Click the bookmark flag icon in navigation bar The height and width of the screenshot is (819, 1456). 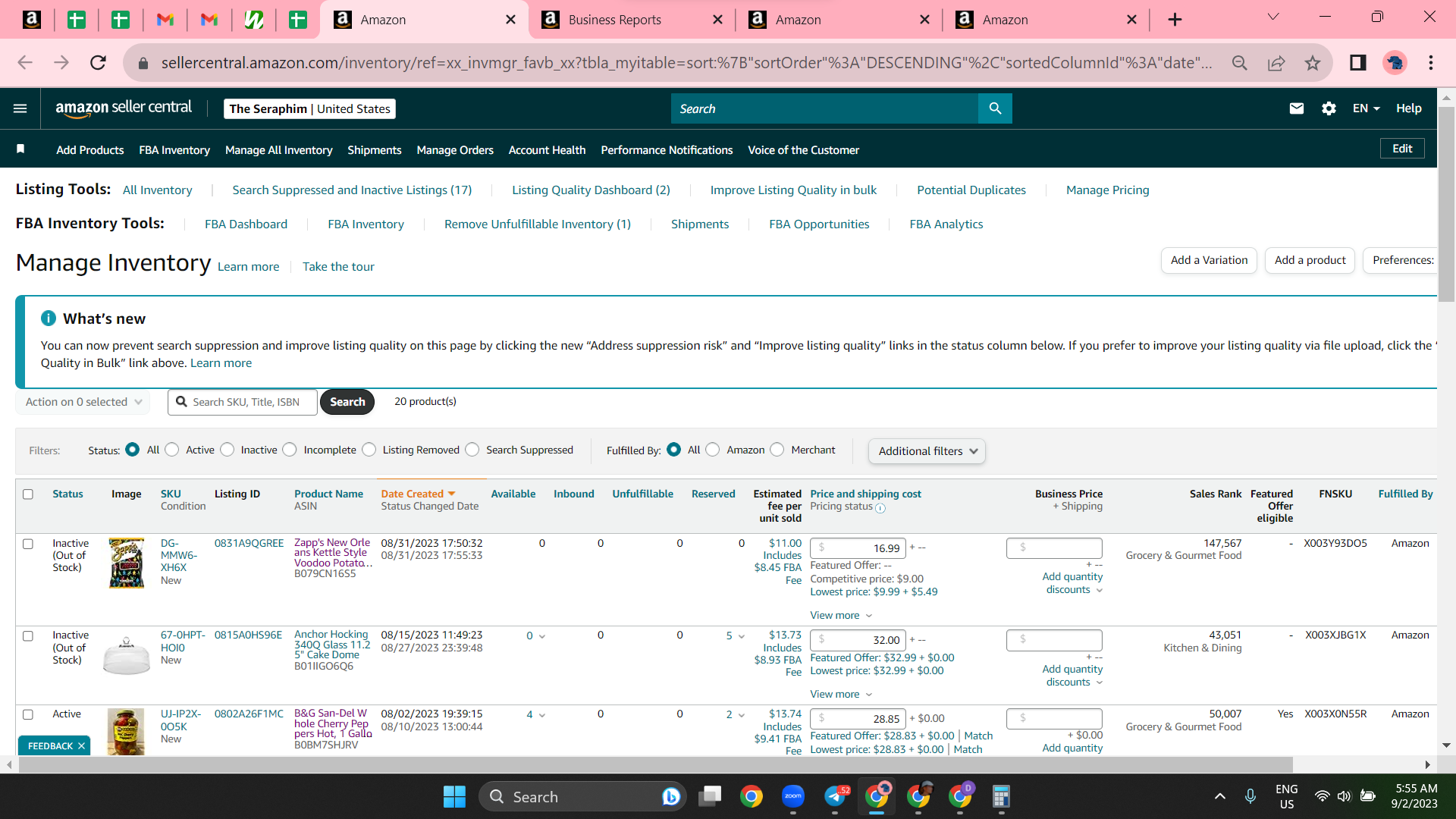[x=20, y=149]
